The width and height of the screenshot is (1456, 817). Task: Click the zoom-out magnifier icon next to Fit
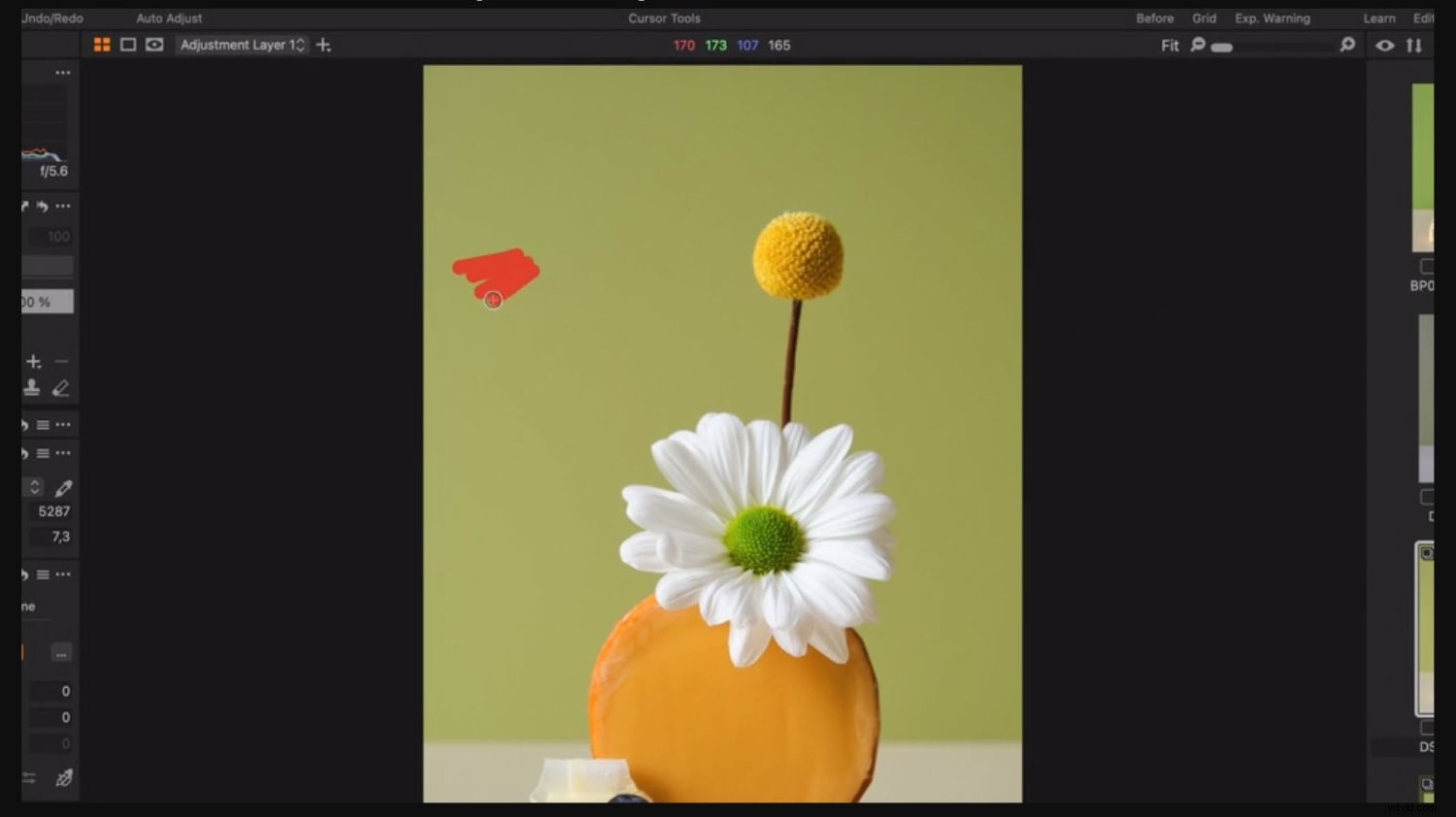1198,45
